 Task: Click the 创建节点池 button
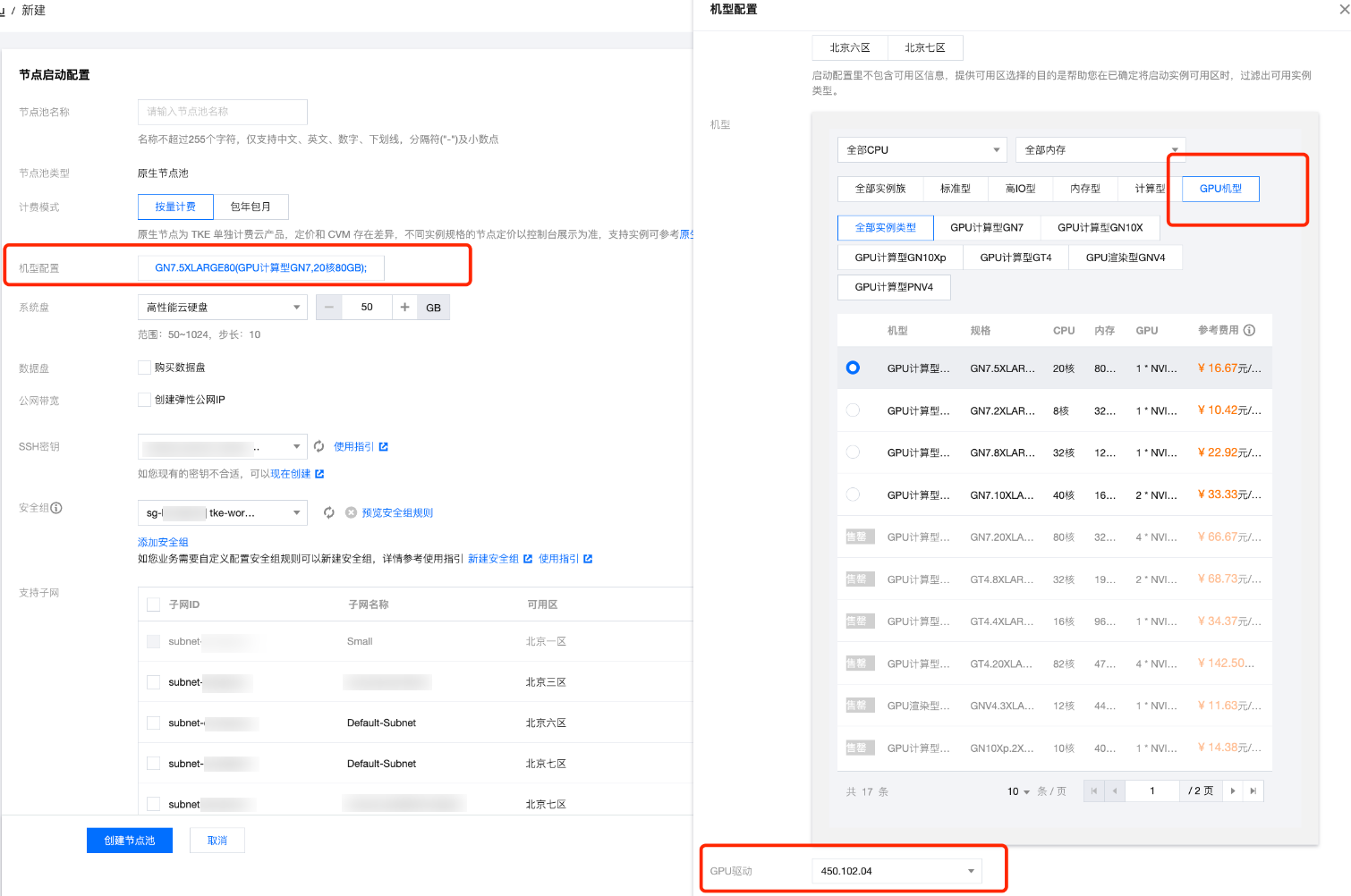pos(130,841)
